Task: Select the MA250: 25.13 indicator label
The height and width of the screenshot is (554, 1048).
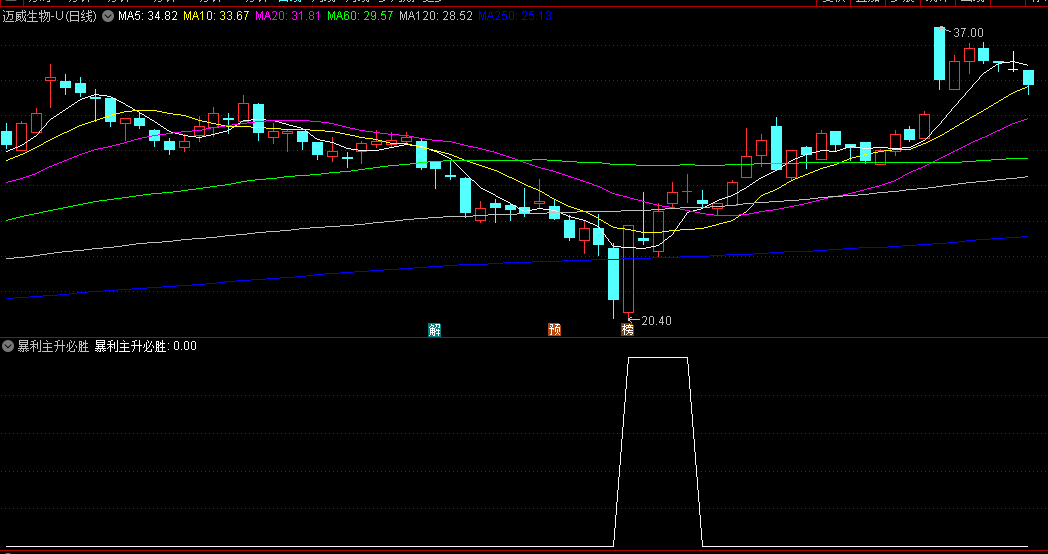Action: point(515,16)
